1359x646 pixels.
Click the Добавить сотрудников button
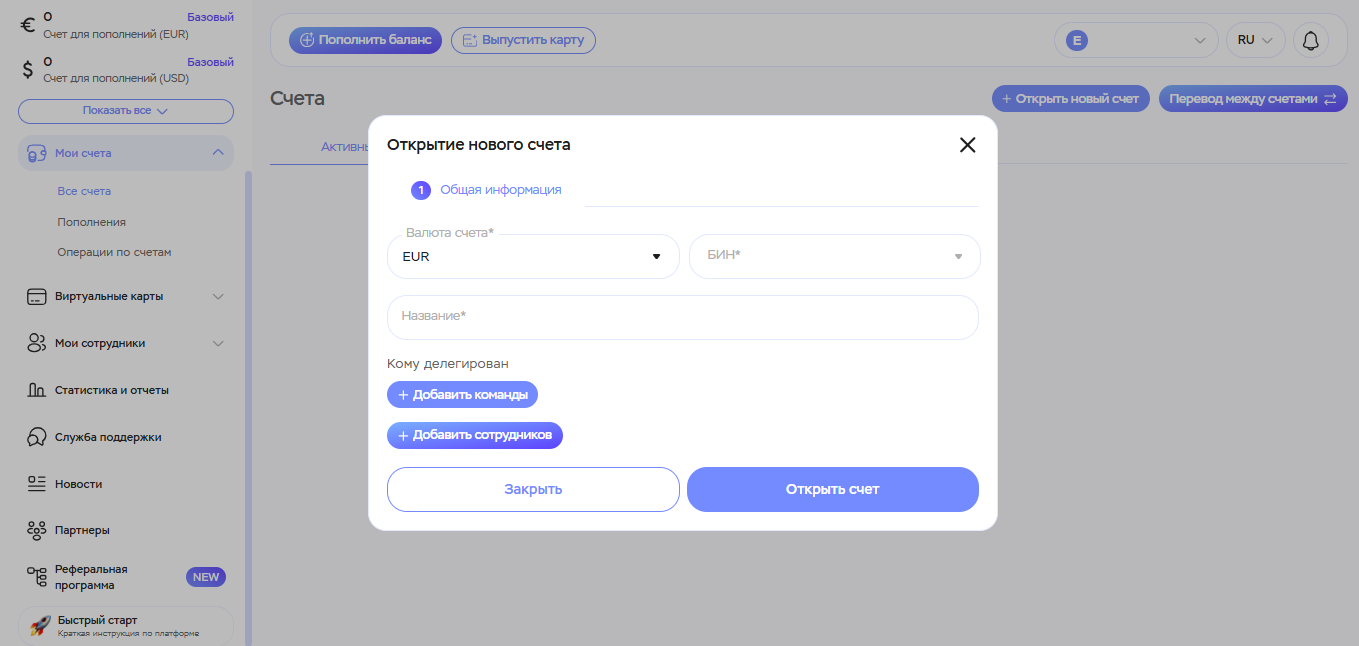[475, 436]
